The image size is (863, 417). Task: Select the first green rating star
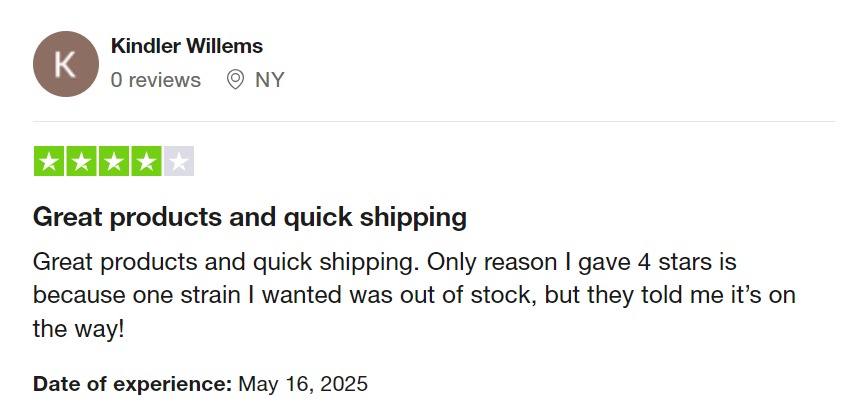coord(50,161)
